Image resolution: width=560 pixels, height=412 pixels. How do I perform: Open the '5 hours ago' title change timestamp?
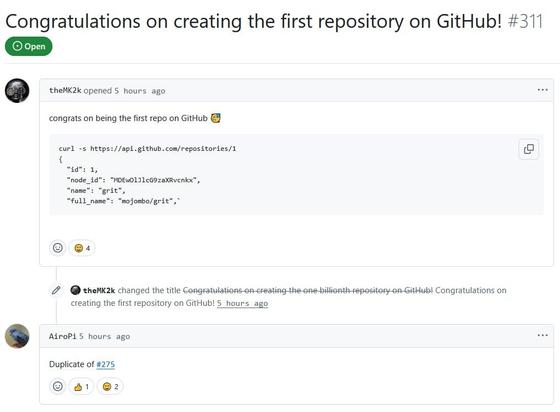[x=242, y=303]
